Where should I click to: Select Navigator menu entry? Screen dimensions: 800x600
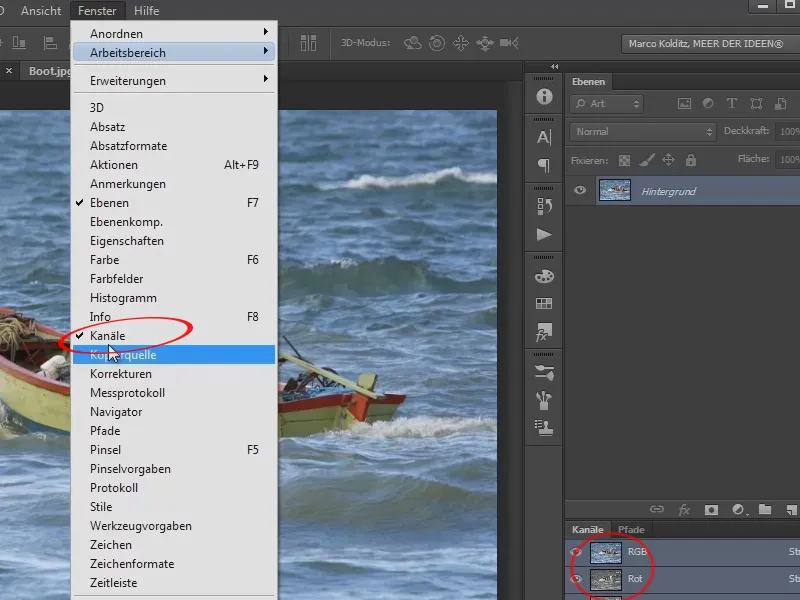(174, 412)
